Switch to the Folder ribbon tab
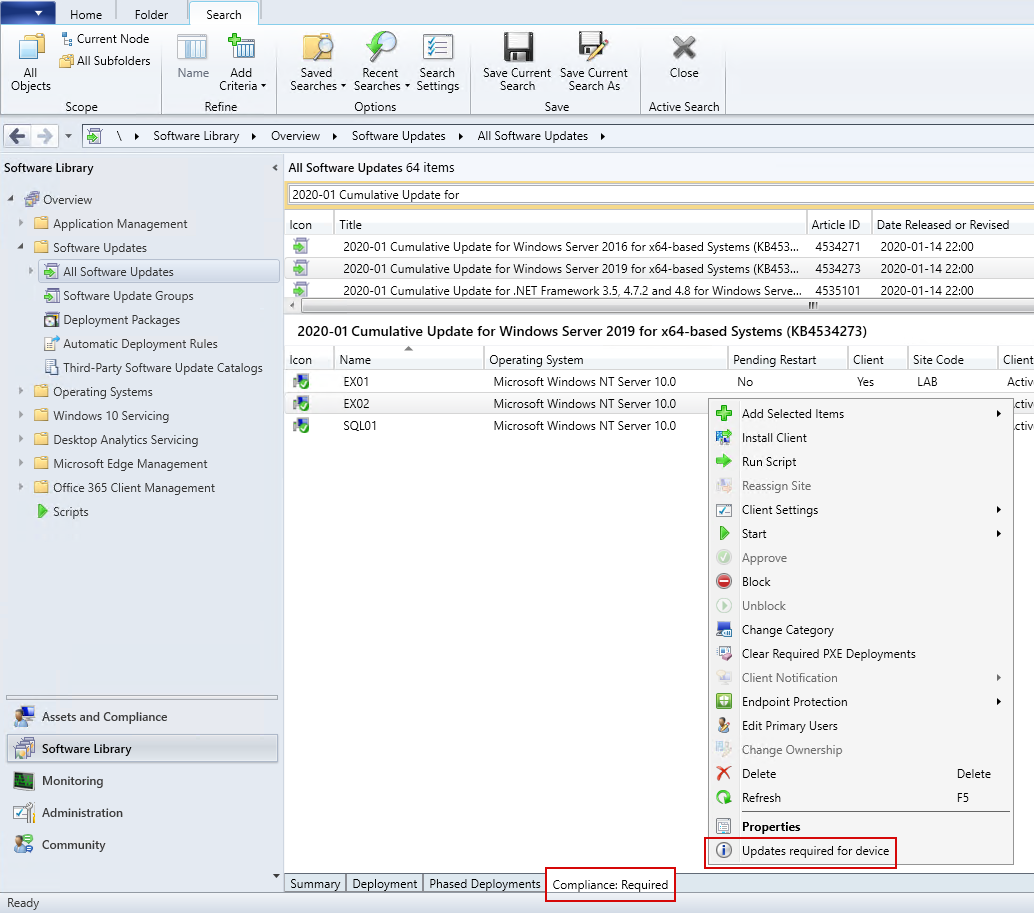 tap(151, 15)
